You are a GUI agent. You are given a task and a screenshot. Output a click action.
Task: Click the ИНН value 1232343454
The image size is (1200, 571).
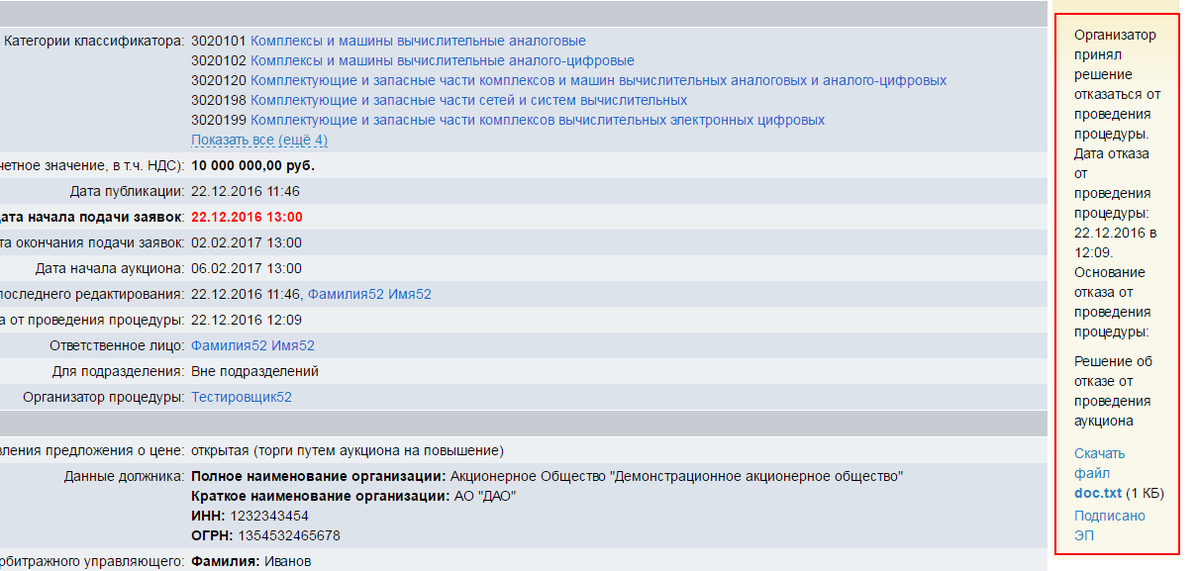tap(269, 516)
